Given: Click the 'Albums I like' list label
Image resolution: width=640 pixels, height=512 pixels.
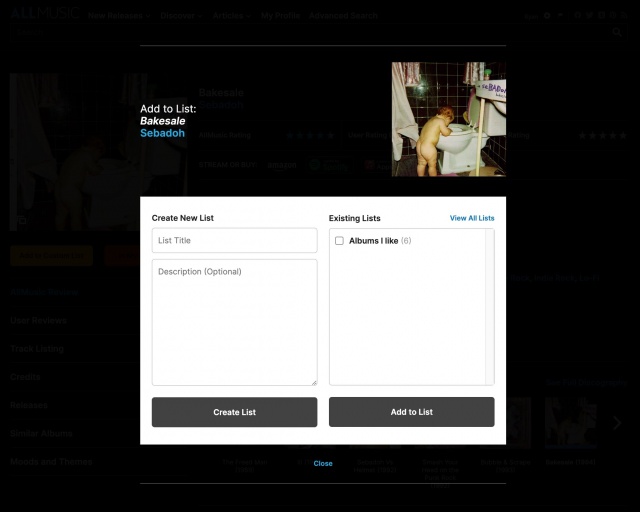Looking at the screenshot, I should [373, 241].
